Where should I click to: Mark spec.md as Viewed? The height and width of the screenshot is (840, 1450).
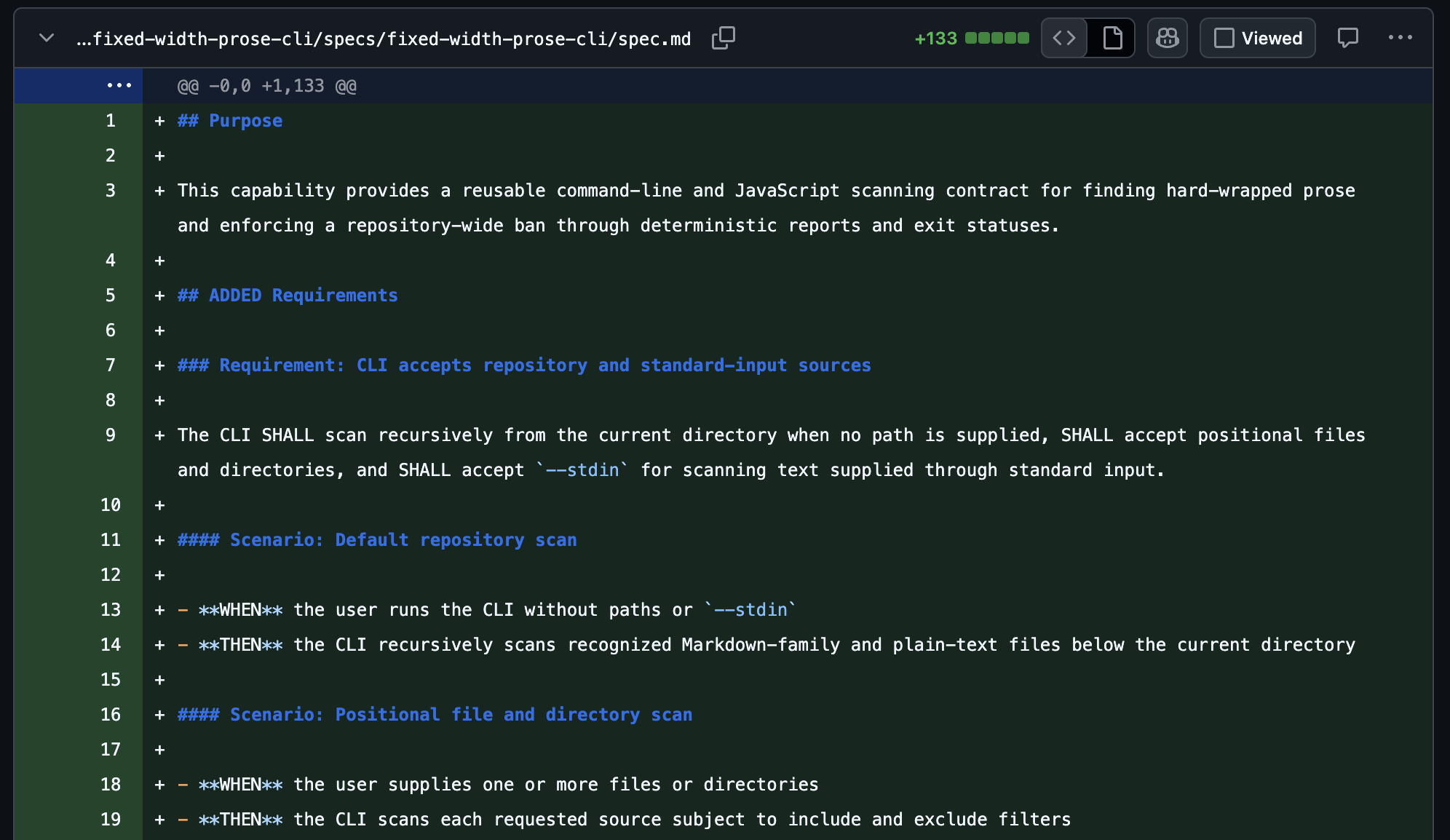coord(1258,38)
